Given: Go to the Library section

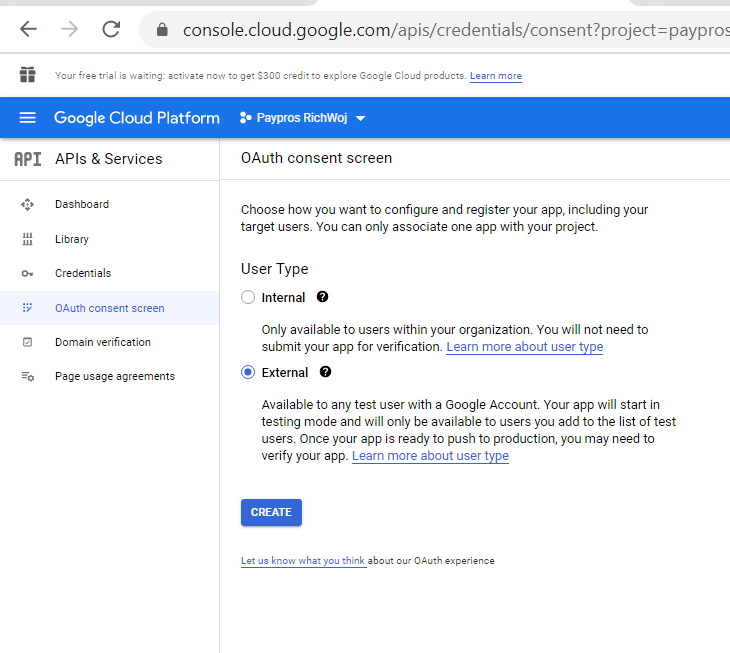Looking at the screenshot, I should pos(109,239).
